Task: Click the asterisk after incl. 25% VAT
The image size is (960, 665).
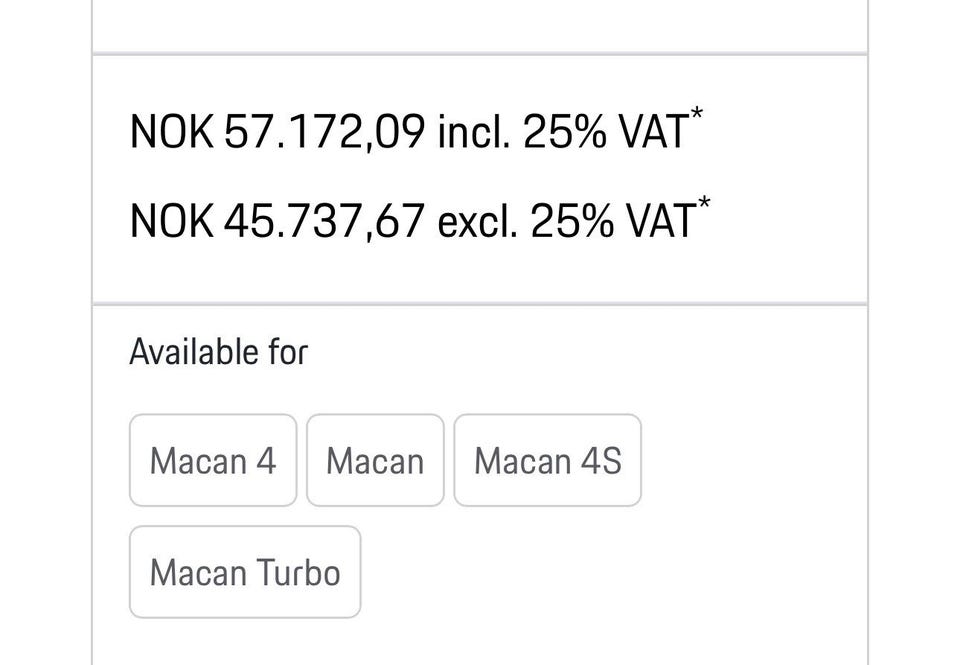Action: pos(697,115)
